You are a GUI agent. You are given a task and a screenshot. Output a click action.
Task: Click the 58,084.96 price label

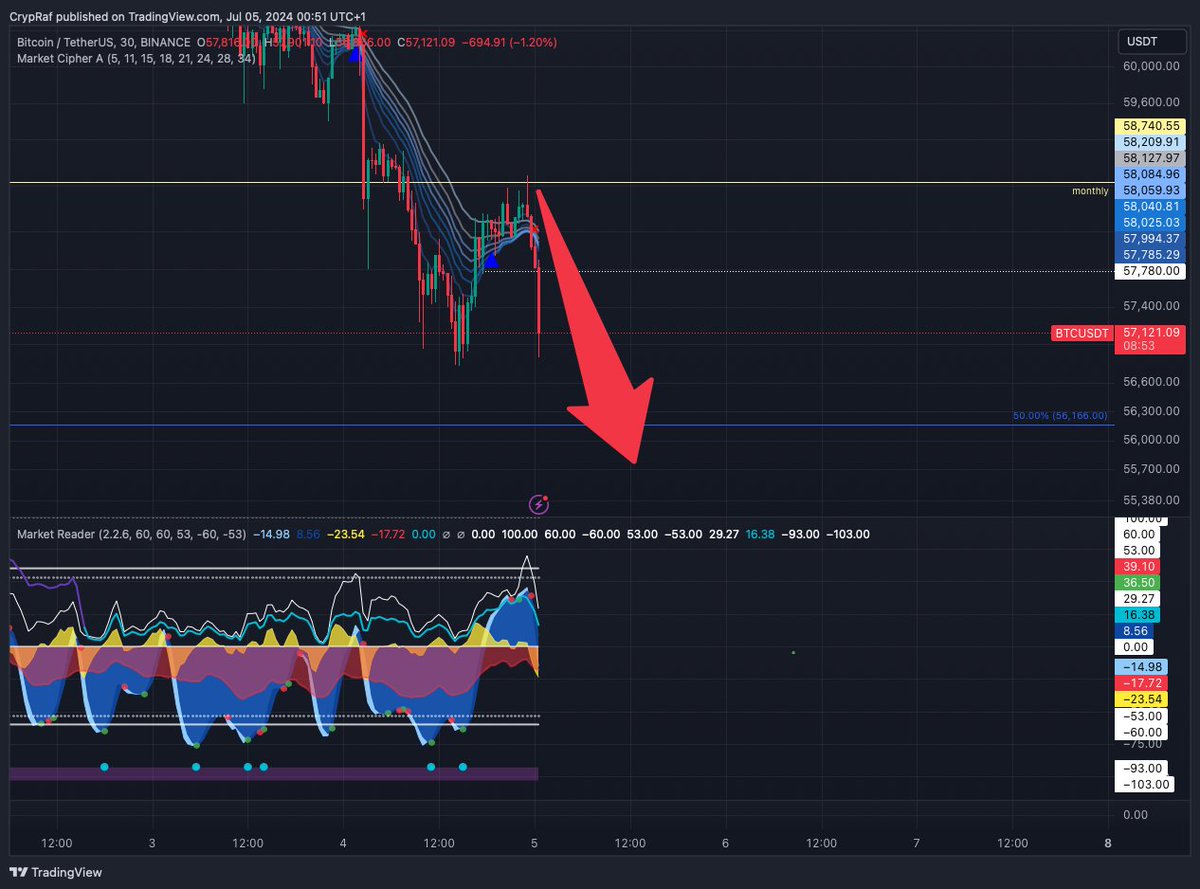coord(1152,174)
